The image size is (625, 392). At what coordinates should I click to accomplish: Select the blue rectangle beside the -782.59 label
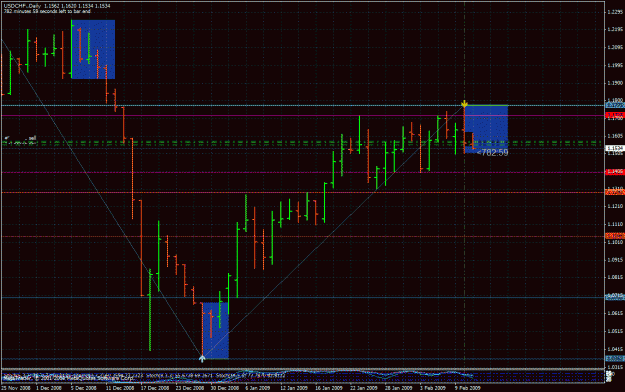(x=486, y=129)
